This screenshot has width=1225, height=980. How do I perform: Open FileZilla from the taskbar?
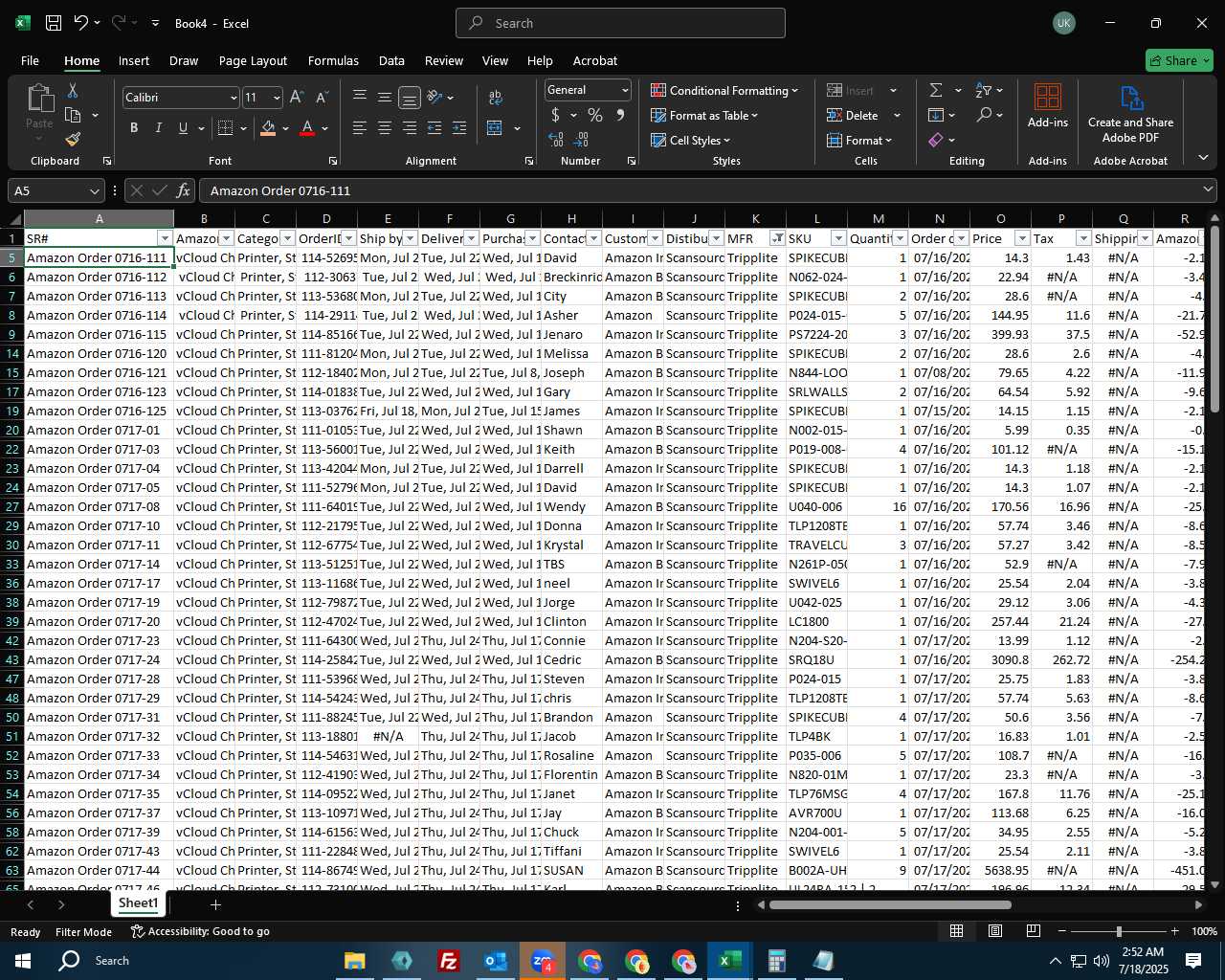point(449,961)
